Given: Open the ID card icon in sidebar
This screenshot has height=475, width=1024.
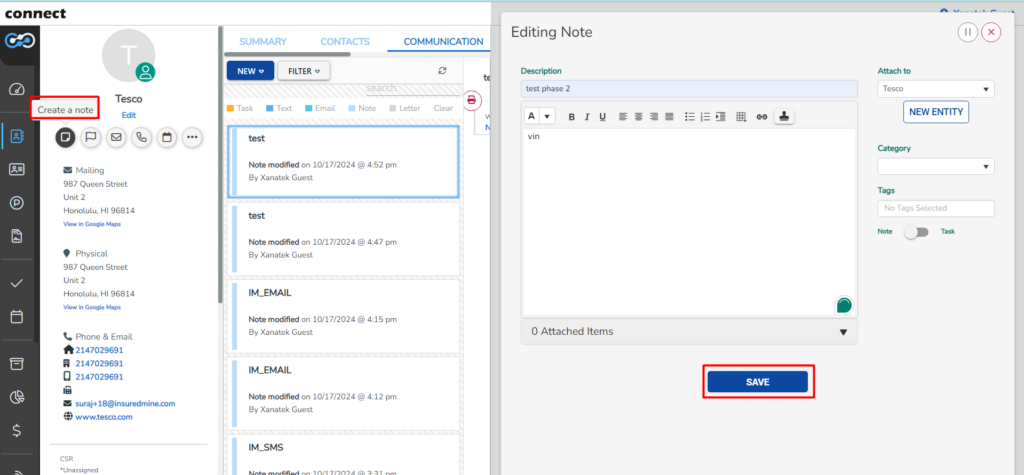Looking at the screenshot, I should (x=17, y=170).
